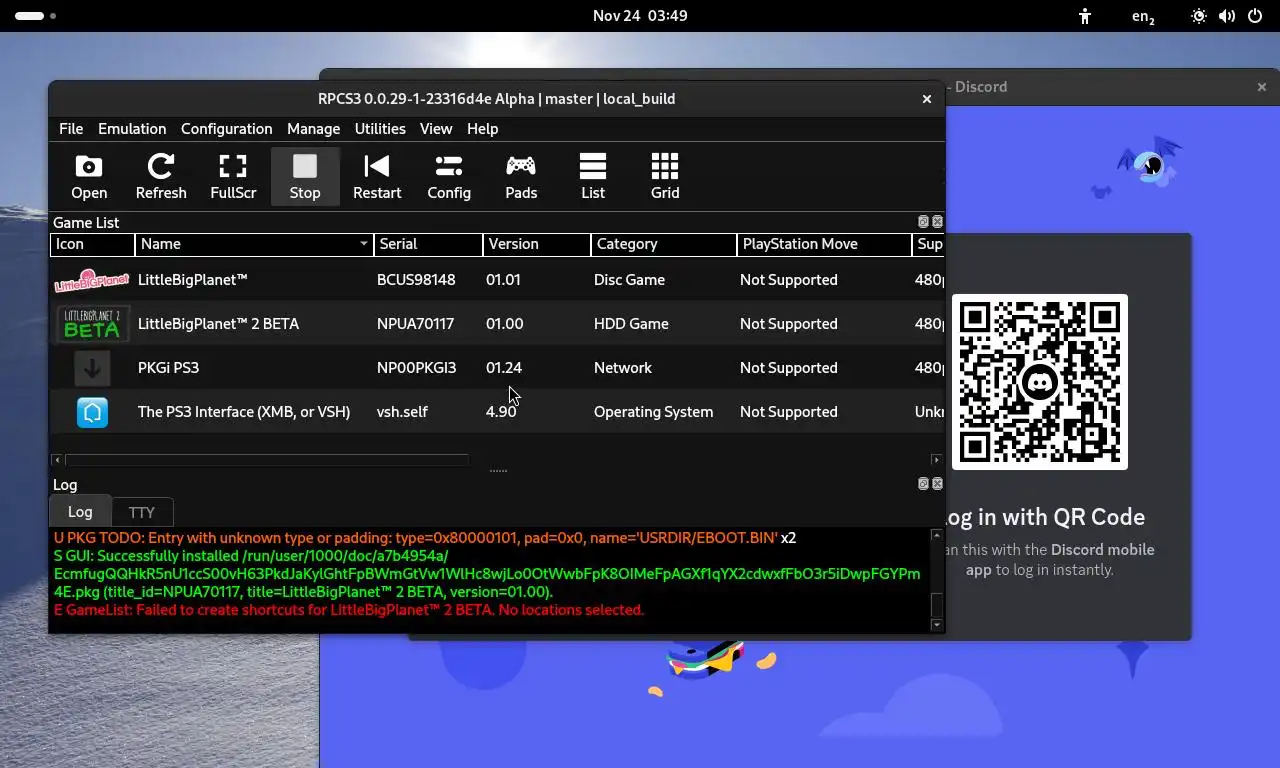
Task: Click the red GameList shortcut error line
Action: coord(349,610)
